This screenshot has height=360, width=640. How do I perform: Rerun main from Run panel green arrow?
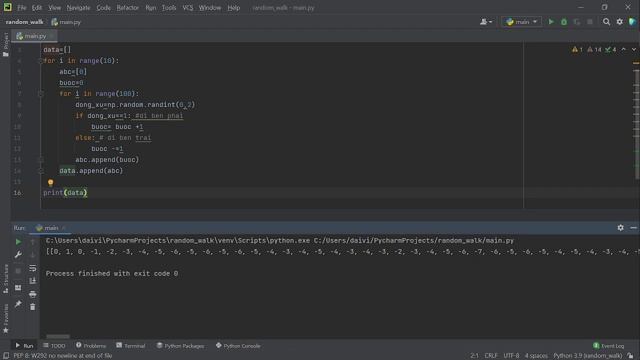tap(18, 242)
